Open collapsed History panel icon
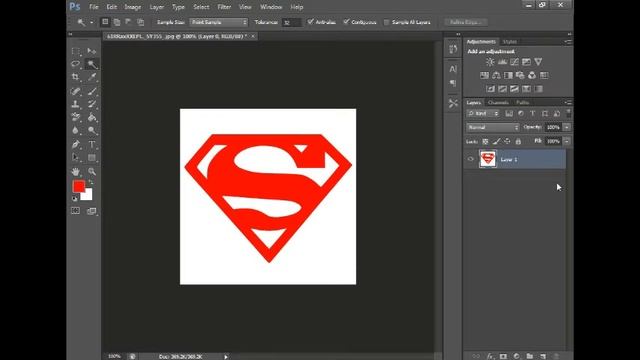Image resolution: width=640 pixels, height=360 pixels. (x=453, y=49)
